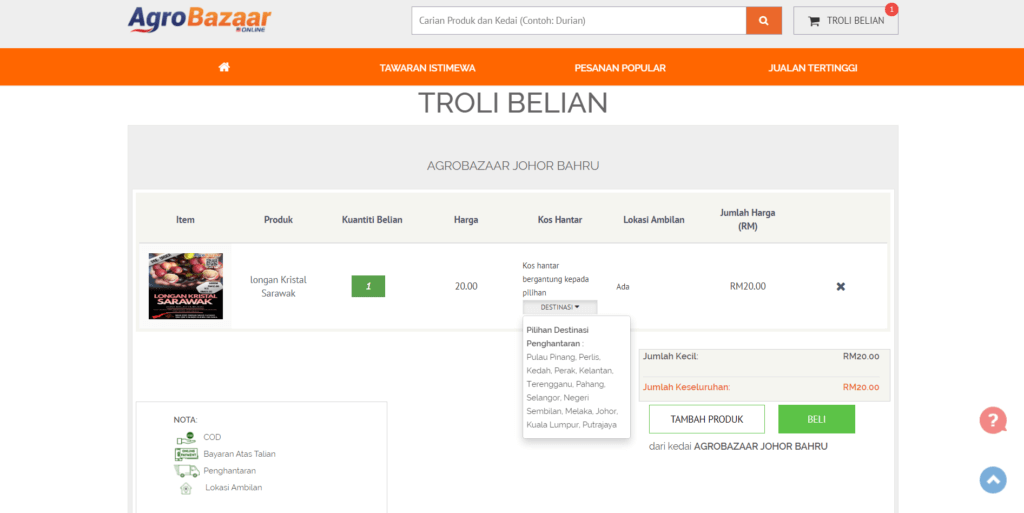The image size is (1024, 513).
Task: Click the item row total 'RM20.00'
Action: [748, 286]
